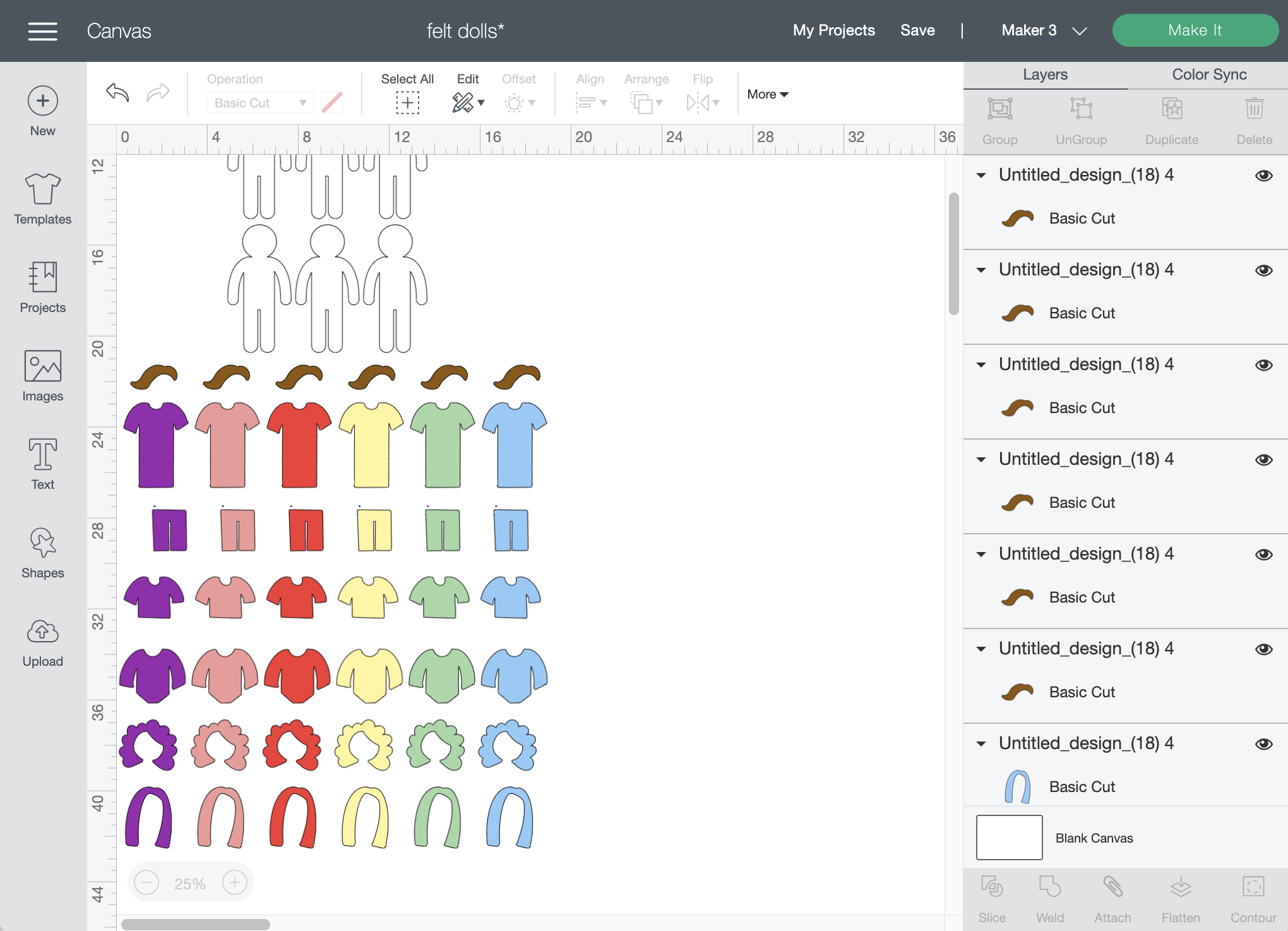The width and height of the screenshot is (1288, 931).
Task: Click the Delete layer icon
Action: (1255, 109)
